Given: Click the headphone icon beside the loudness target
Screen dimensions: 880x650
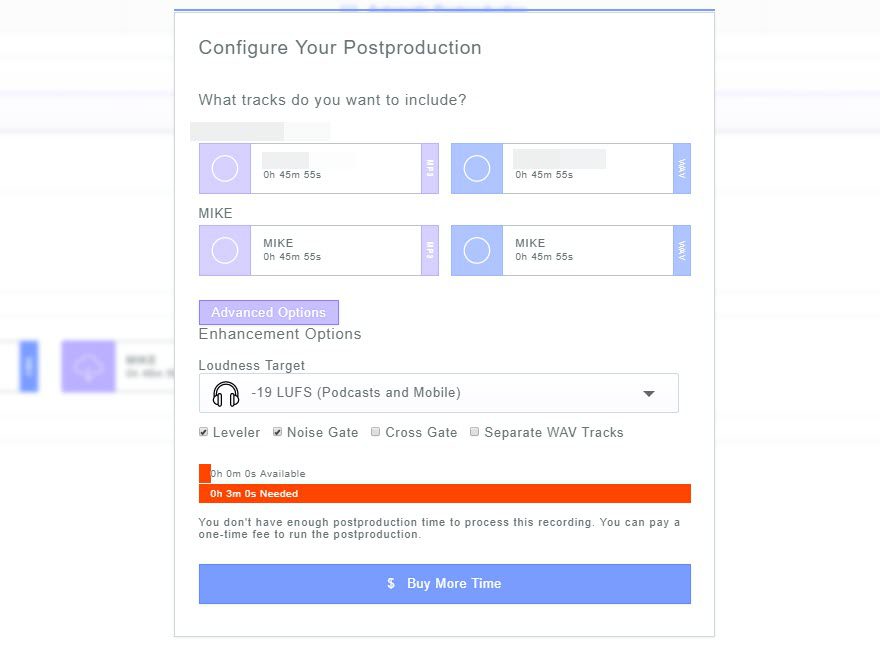Looking at the screenshot, I should (x=226, y=392).
